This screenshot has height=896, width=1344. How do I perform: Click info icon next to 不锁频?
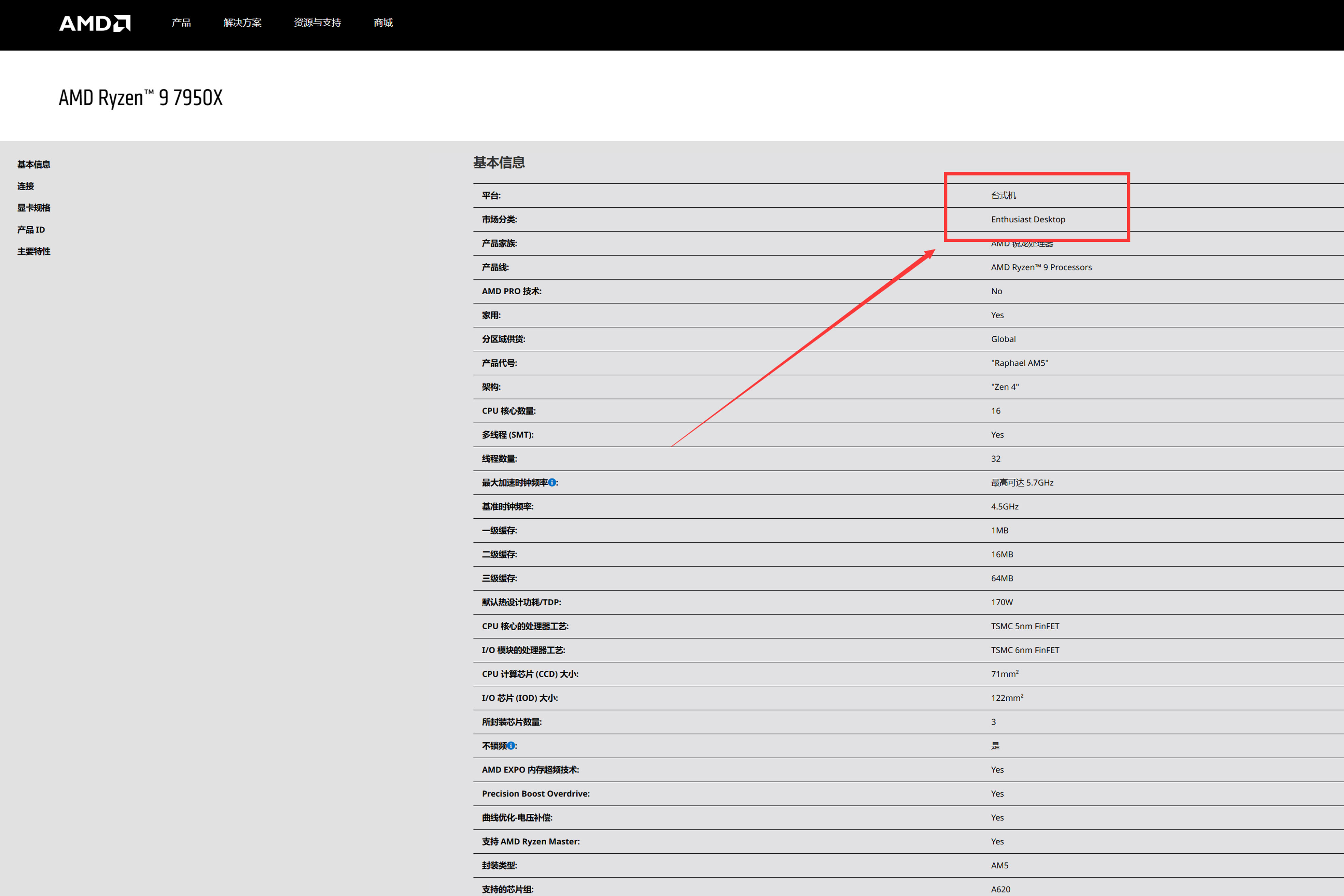tap(511, 746)
